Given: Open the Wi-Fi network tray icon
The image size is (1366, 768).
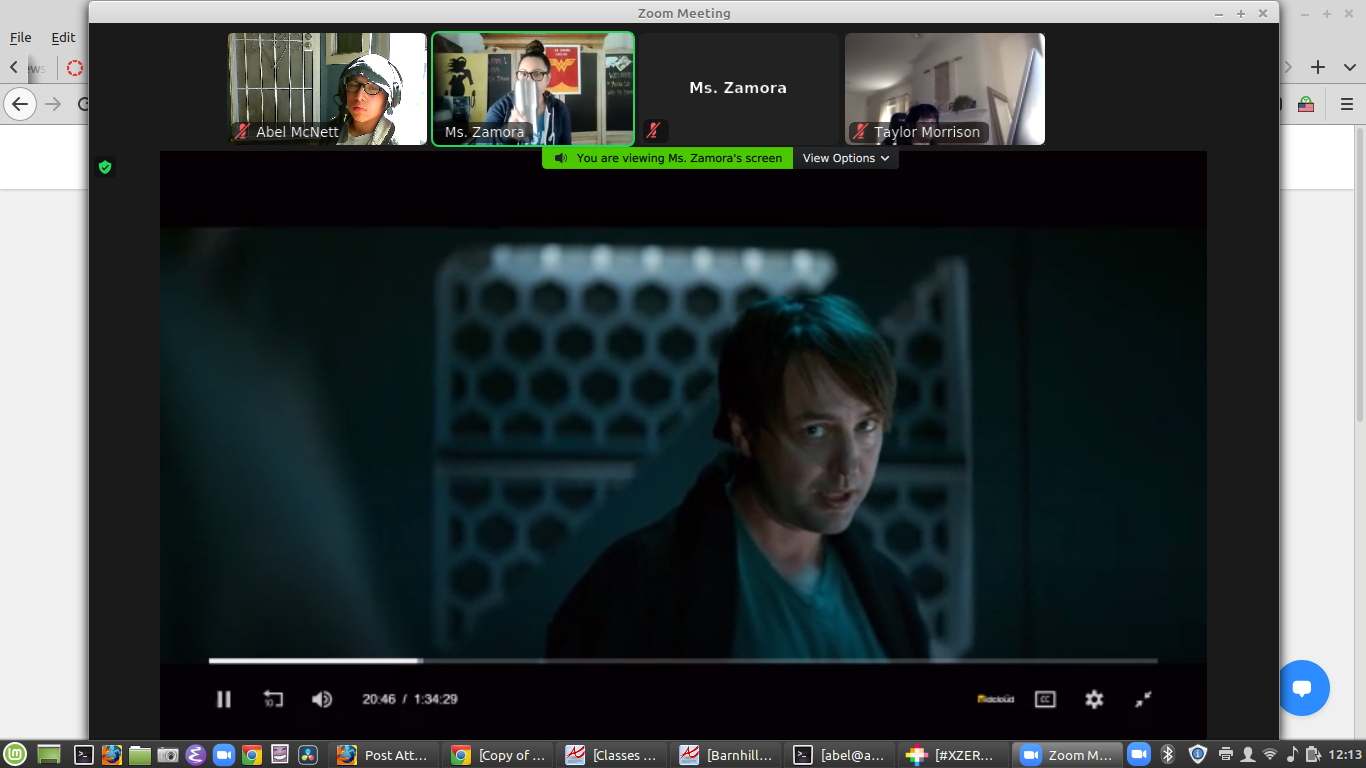Looking at the screenshot, I should click(x=1270, y=754).
